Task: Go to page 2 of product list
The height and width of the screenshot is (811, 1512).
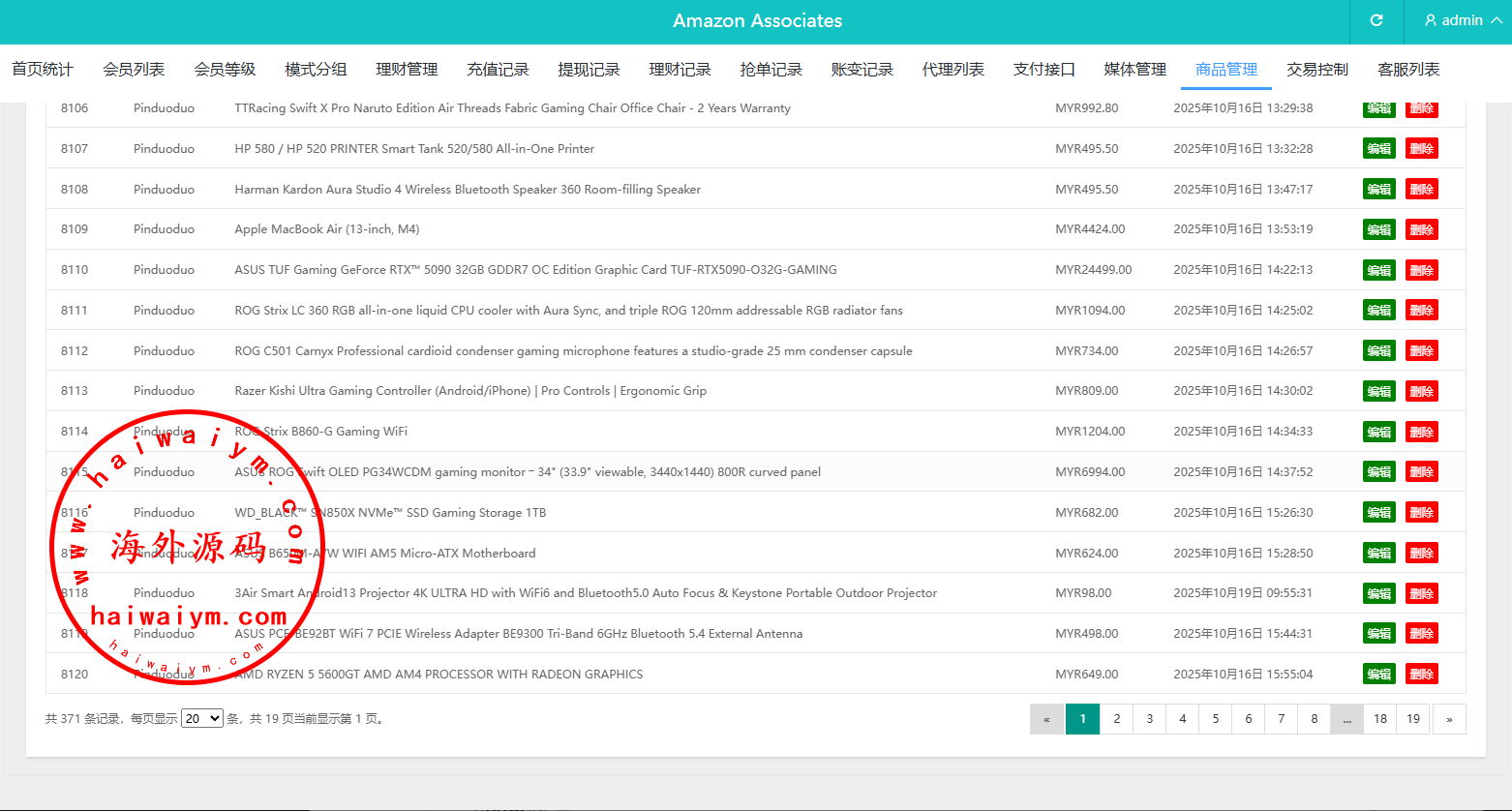Action: (1116, 719)
